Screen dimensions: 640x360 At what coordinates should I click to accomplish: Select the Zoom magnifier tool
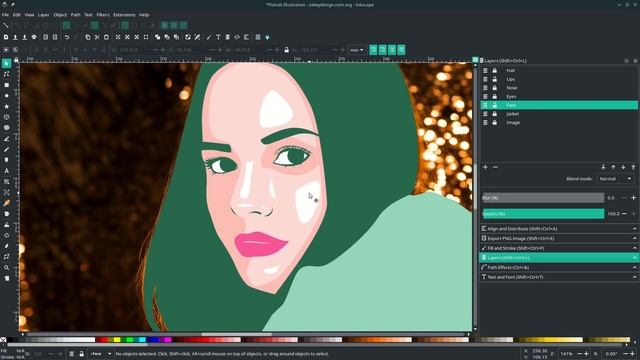(x=6, y=267)
